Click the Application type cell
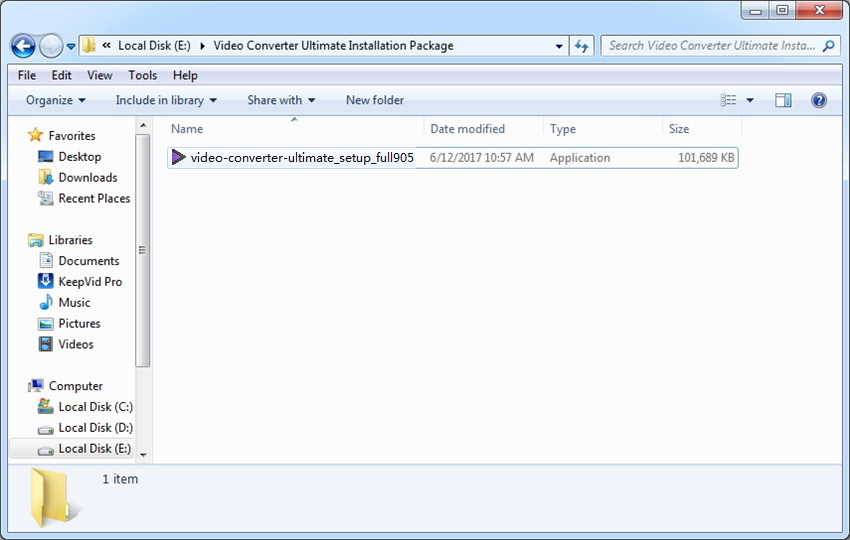The height and width of the screenshot is (540, 850). (x=579, y=158)
